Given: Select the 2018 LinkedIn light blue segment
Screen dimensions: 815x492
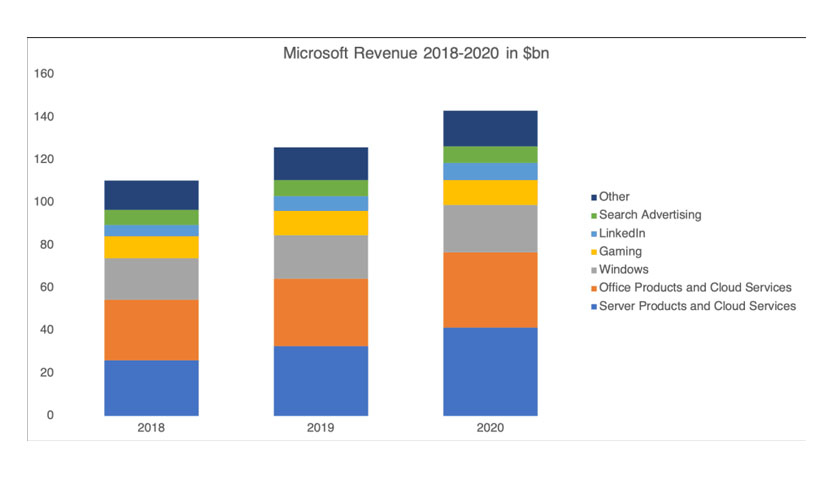Looking at the screenshot, I should coord(151,231).
